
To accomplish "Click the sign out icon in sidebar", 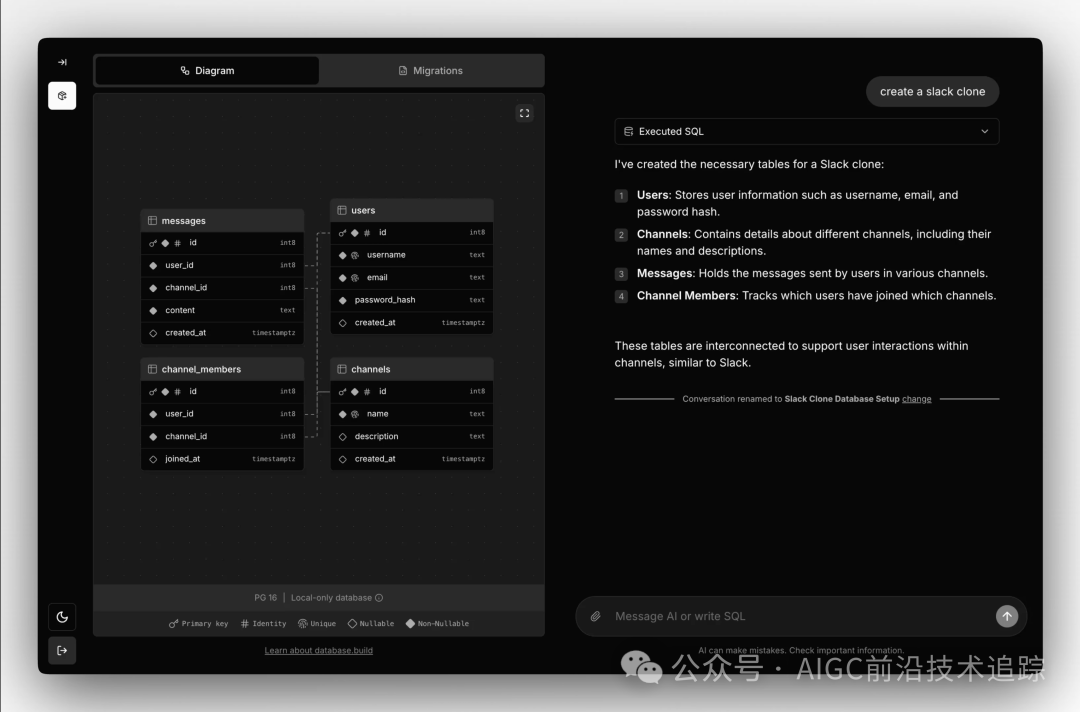I will (62, 650).
